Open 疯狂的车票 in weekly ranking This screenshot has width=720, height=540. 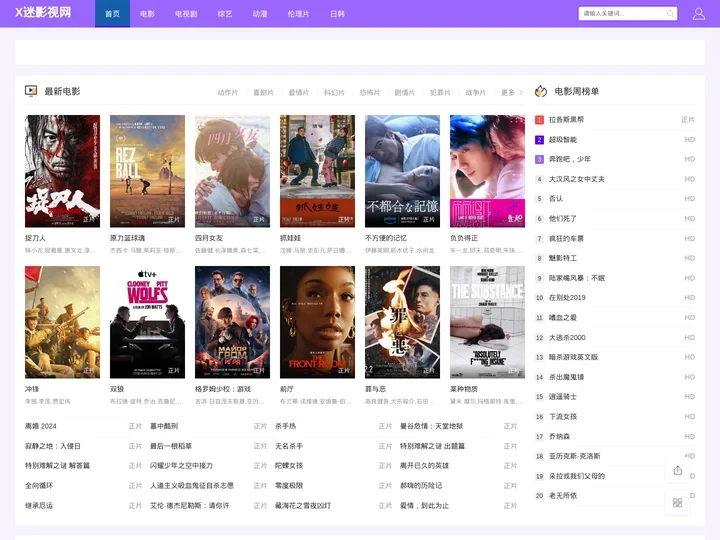[566, 238]
